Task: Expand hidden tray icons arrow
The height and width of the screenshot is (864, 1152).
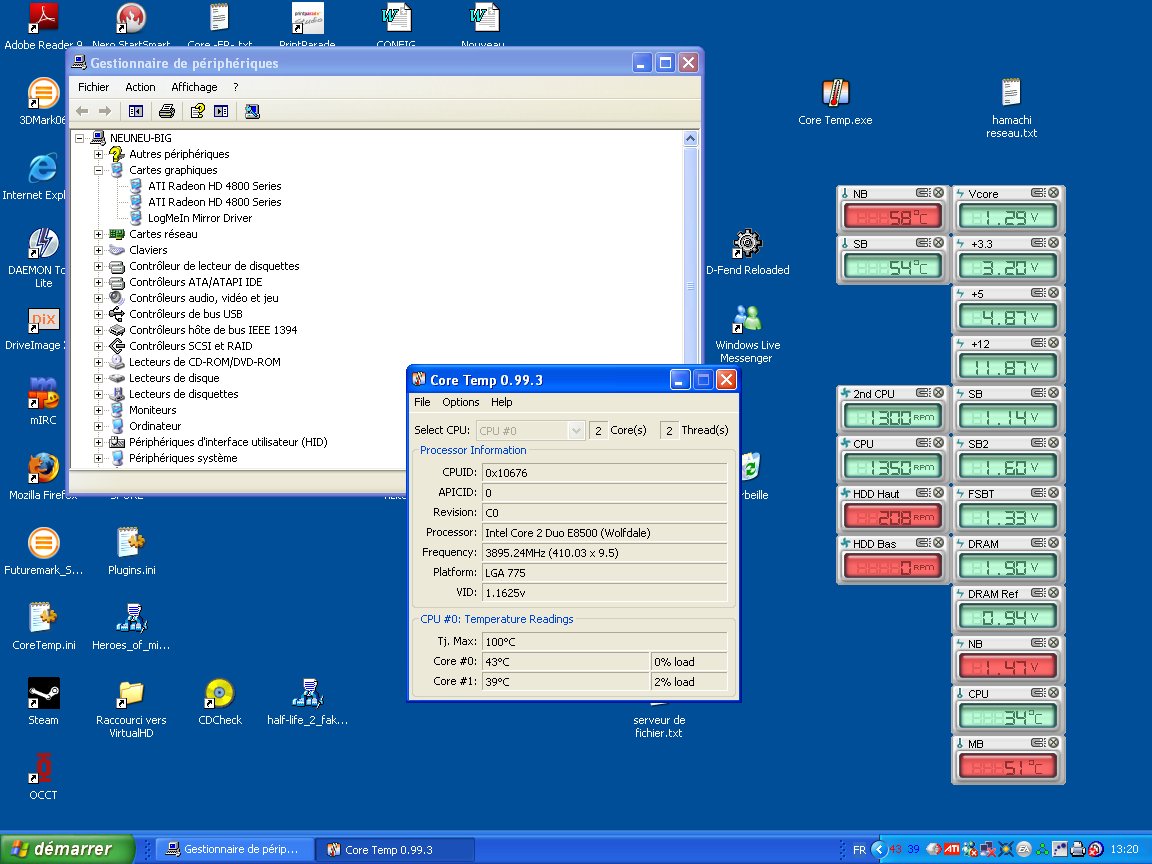Action: click(x=879, y=849)
